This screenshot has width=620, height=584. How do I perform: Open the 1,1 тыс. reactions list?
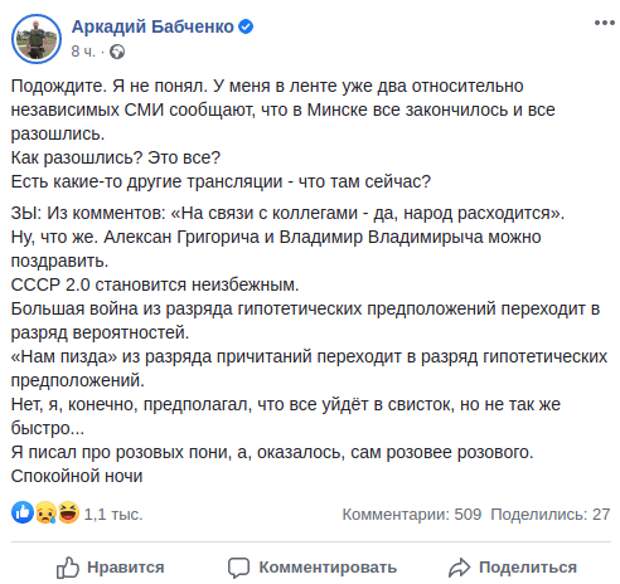click(x=113, y=514)
